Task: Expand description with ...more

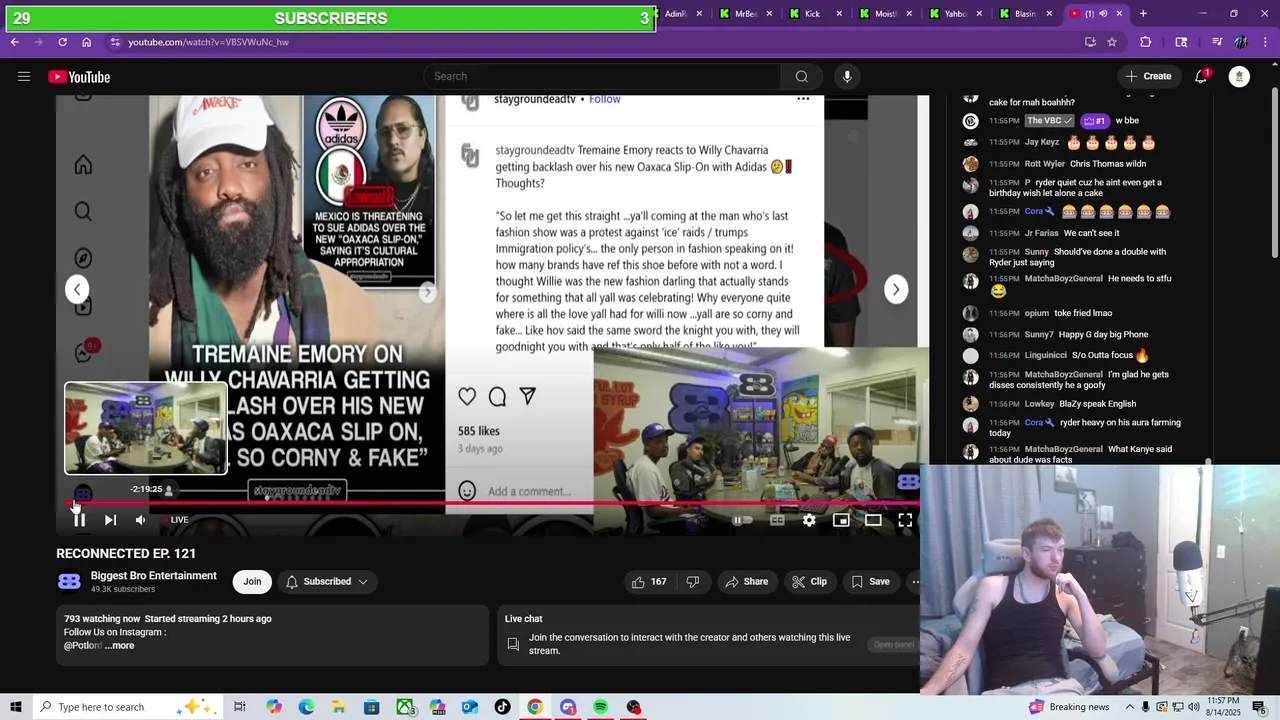Action: [119, 646]
